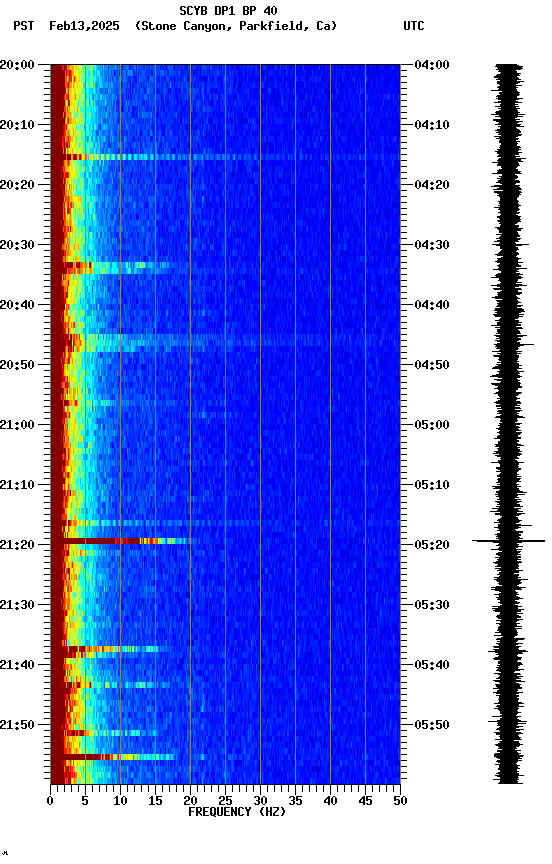Click the frequency axis value 10

[120, 802]
